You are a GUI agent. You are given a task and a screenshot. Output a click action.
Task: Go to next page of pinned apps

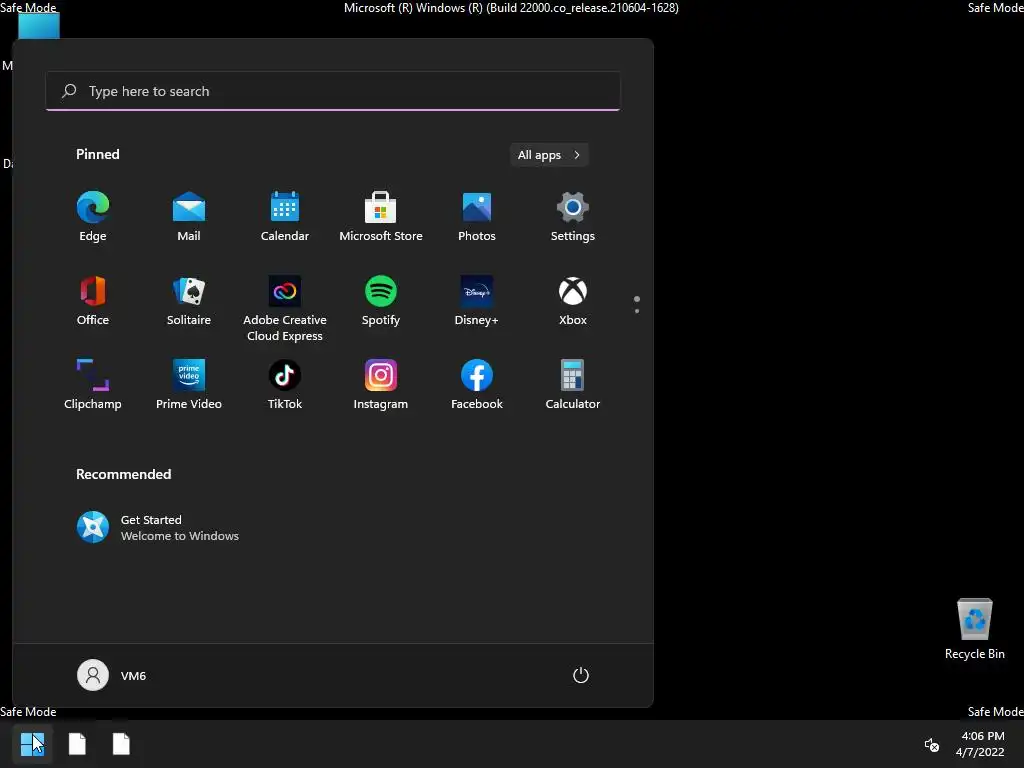[637, 311]
